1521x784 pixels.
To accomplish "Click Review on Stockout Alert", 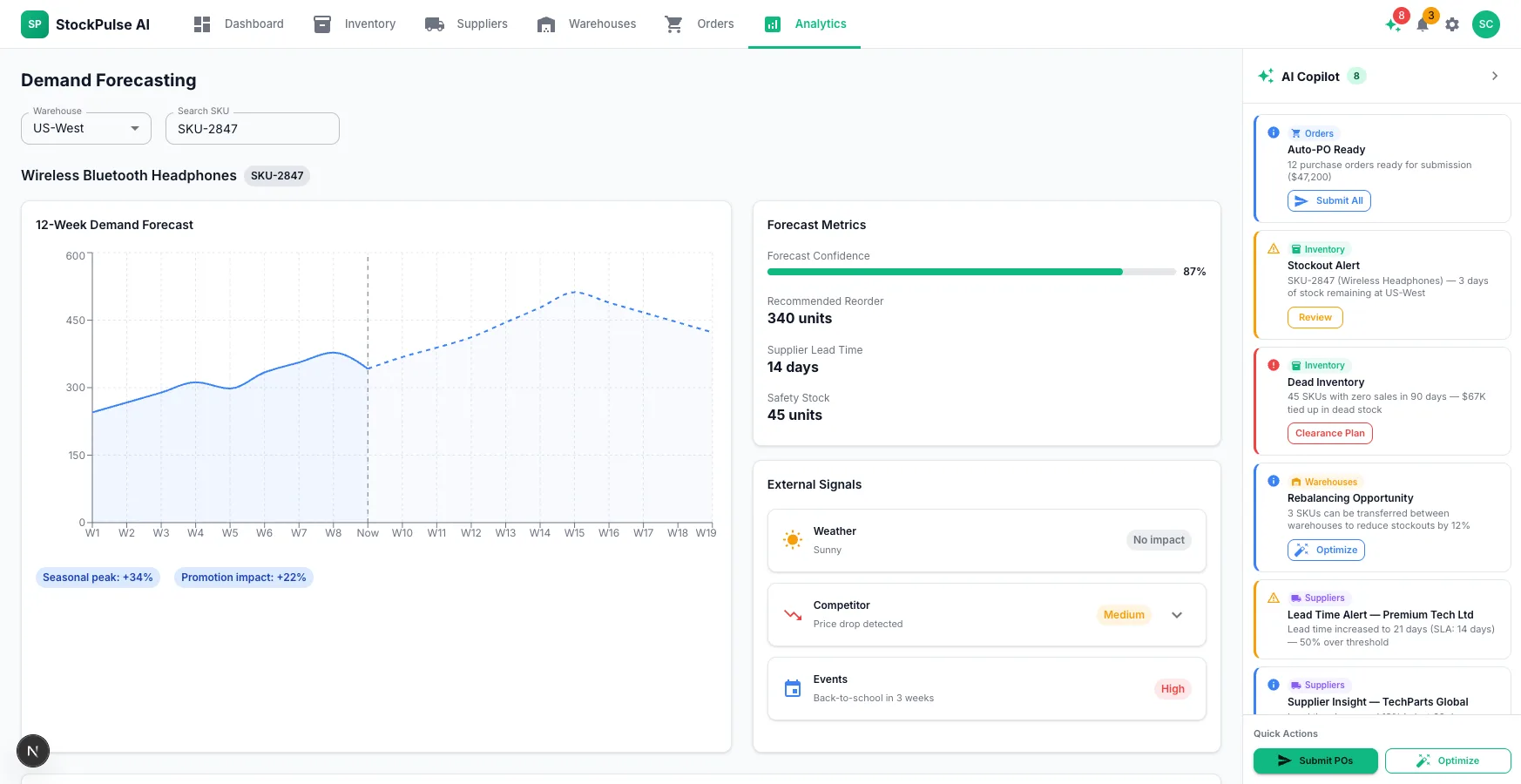I will (x=1315, y=317).
